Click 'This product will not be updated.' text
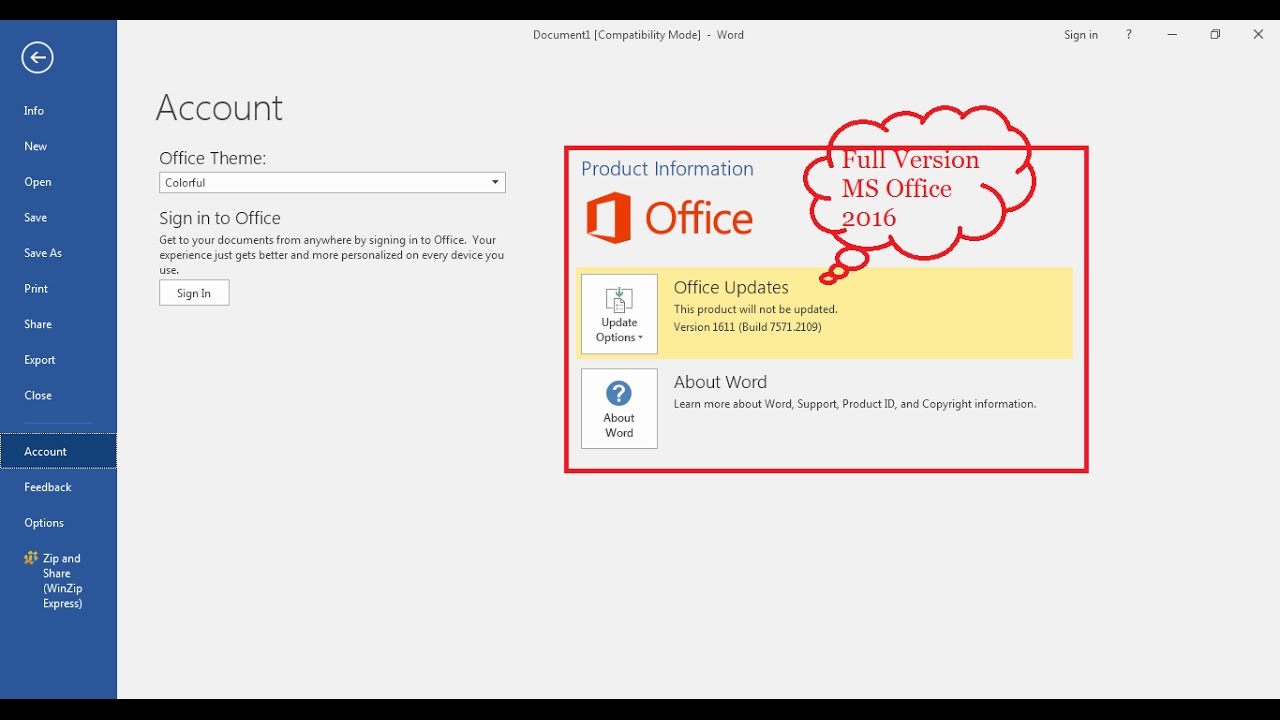 pyautogui.click(x=756, y=309)
